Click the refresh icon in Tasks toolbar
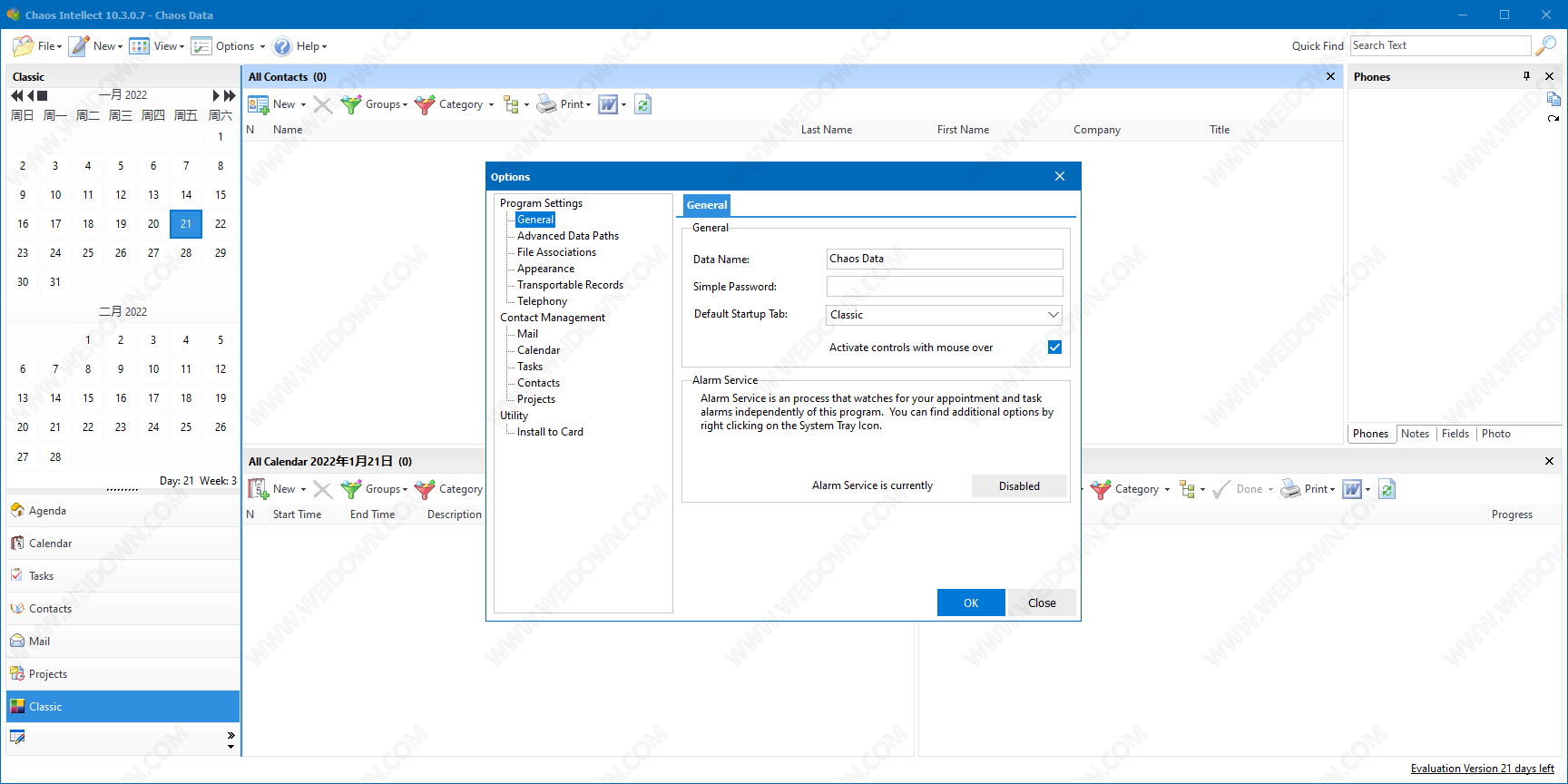 click(1387, 489)
